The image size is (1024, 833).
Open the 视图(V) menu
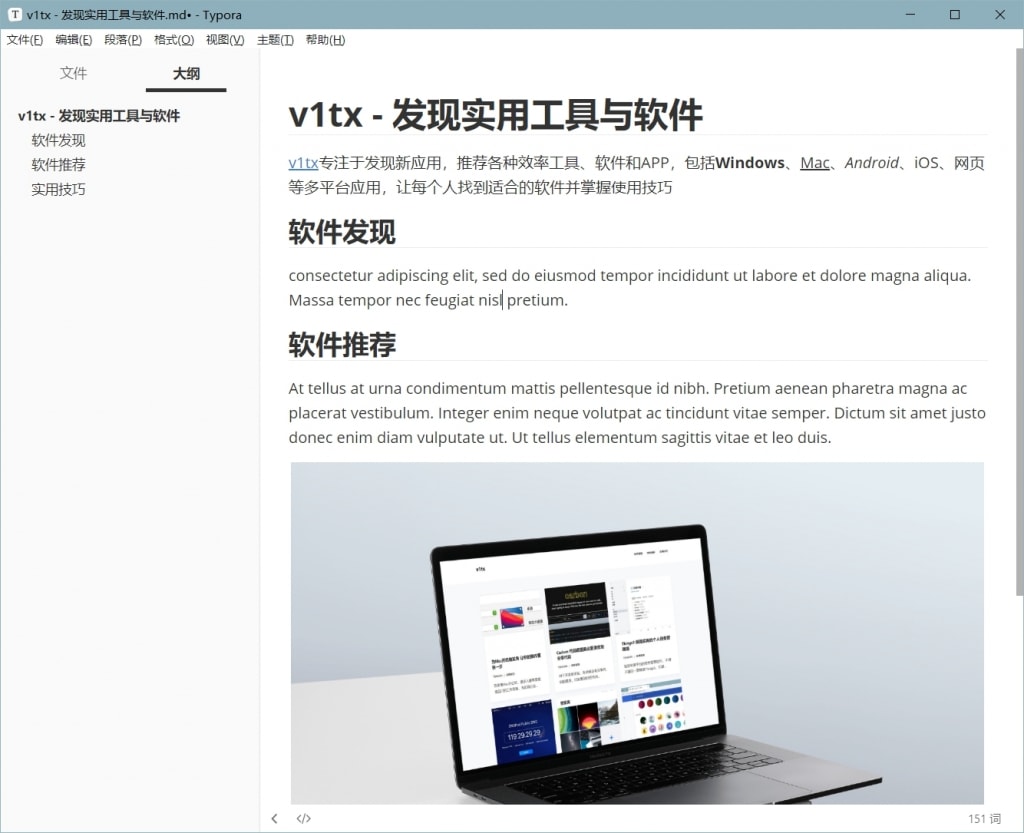[x=225, y=40]
